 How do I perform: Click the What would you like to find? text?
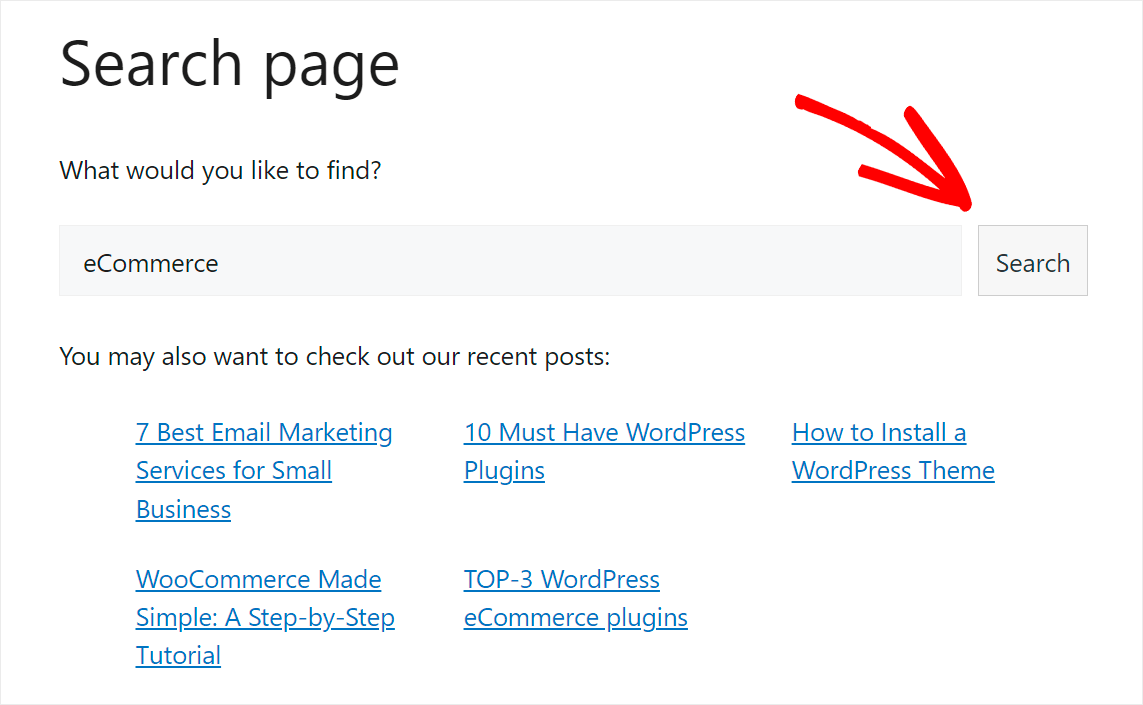click(x=220, y=171)
